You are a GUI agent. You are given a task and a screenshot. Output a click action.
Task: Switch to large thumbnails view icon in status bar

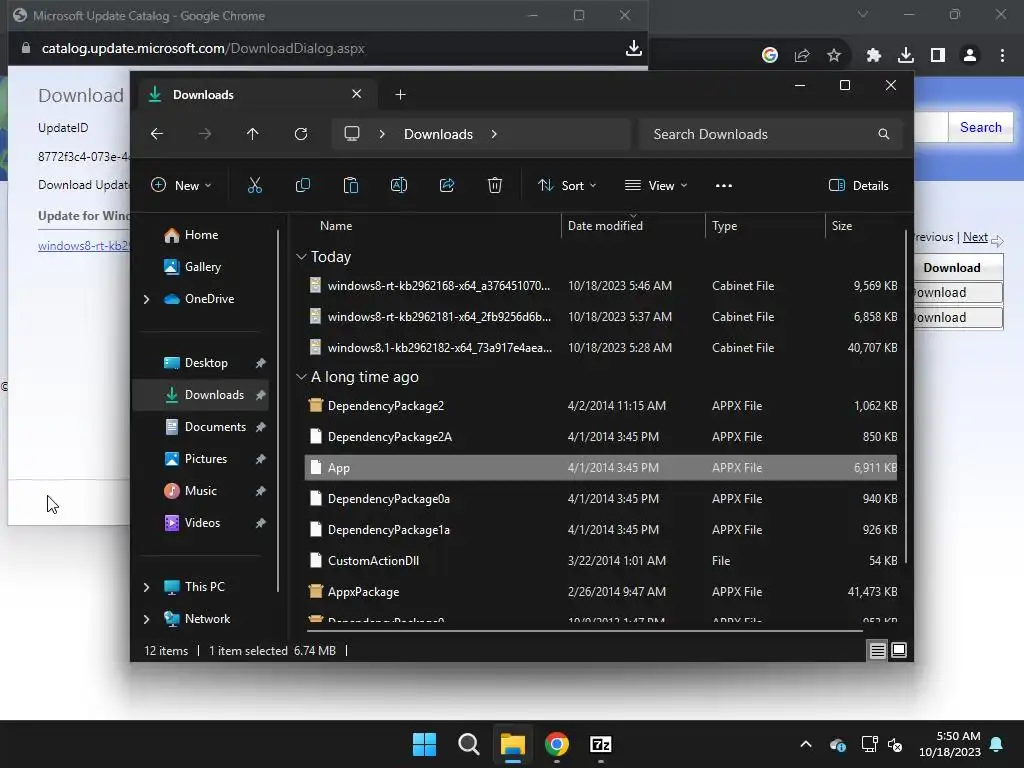point(899,650)
